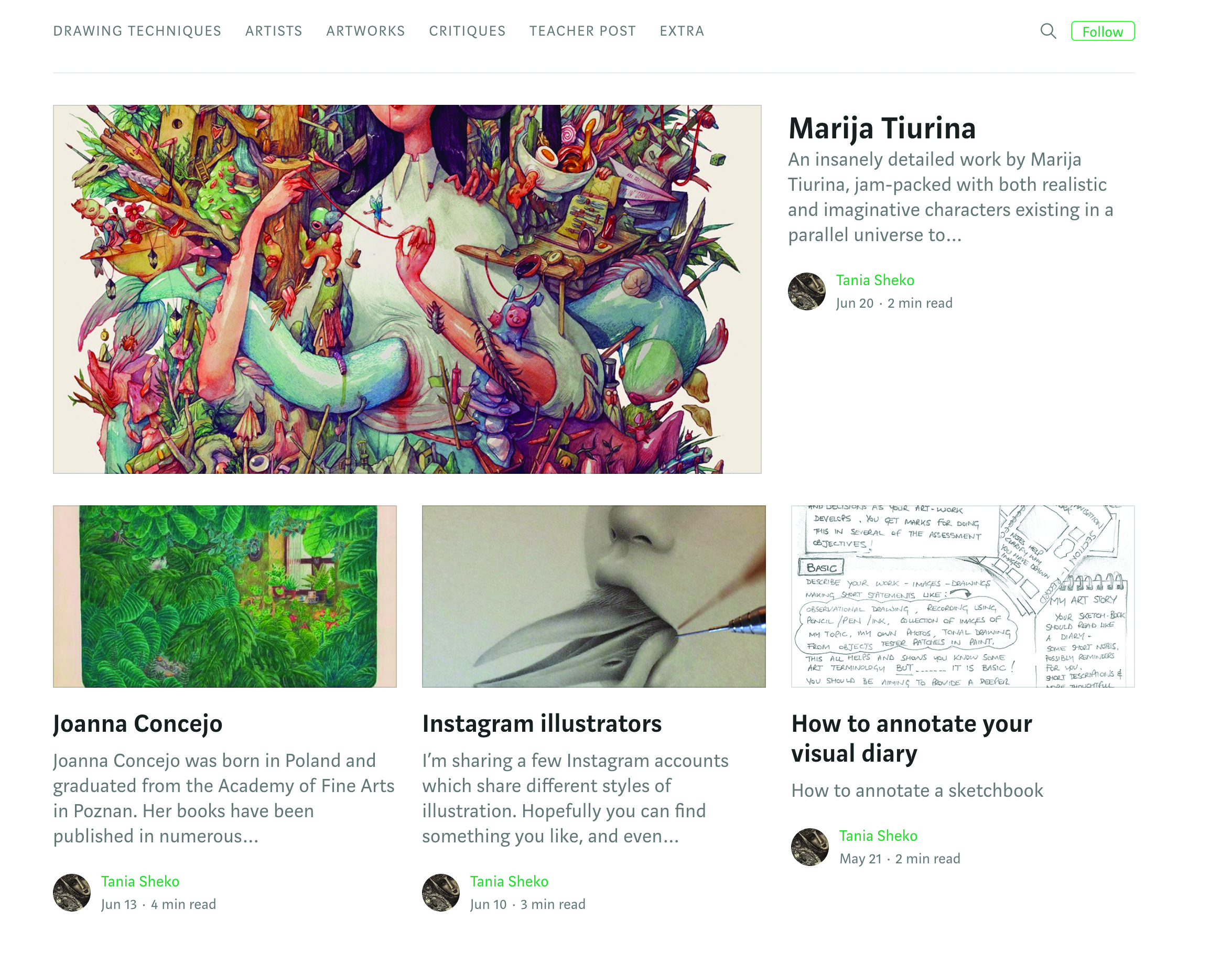
Task: Click the Follow button for this publication
Action: click(1102, 31)
